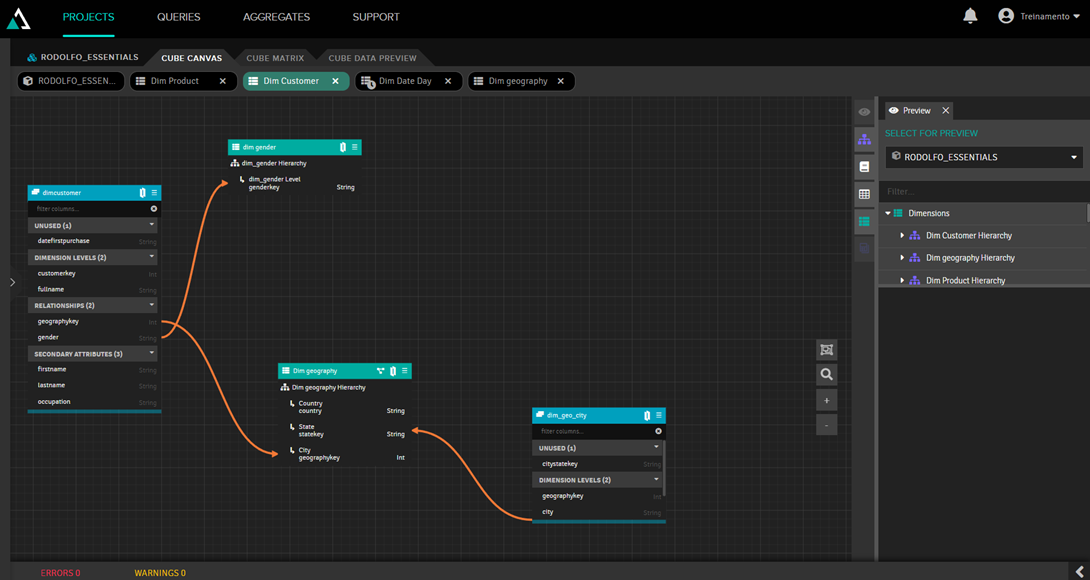The image size is (1090, 580).
Task: Collapse the Dimensions tree node
Action: [x=887, y=213]
